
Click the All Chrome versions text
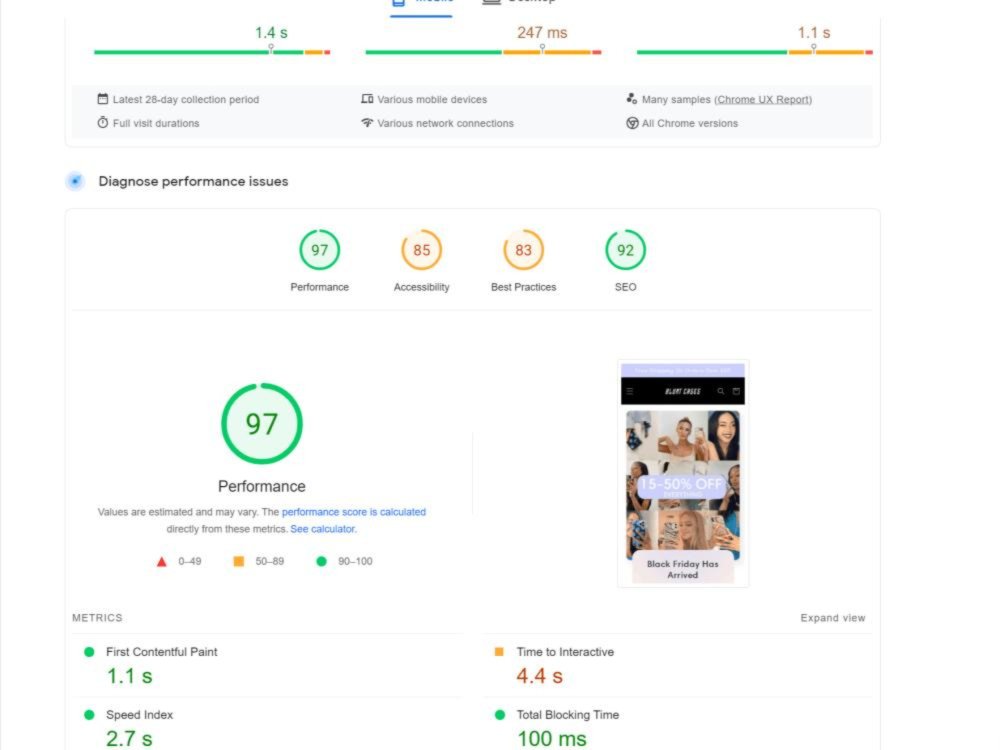(689, 123)
